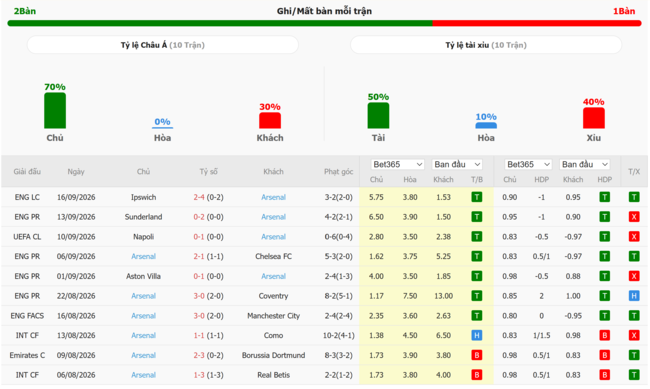Click the HDP red B icon, Real Betis row
The image size is (650, 389).
tap(604, 375)
